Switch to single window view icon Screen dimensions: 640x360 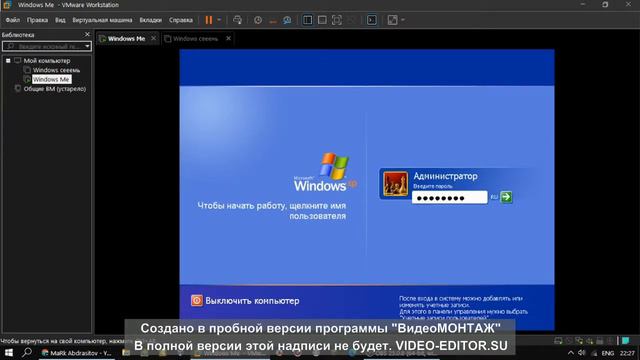[322, 20]
